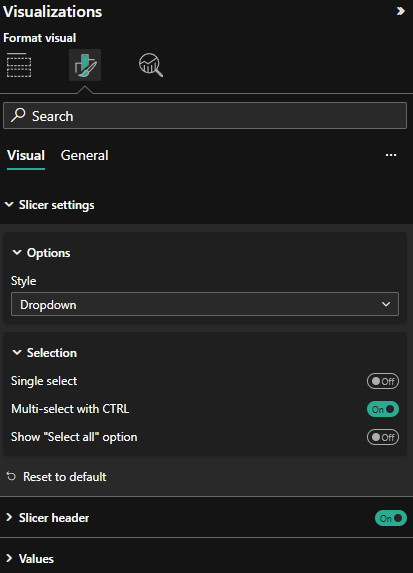Click Reset to default link
This screenshot has width=413, height=573.
click(x=65, y=477)
